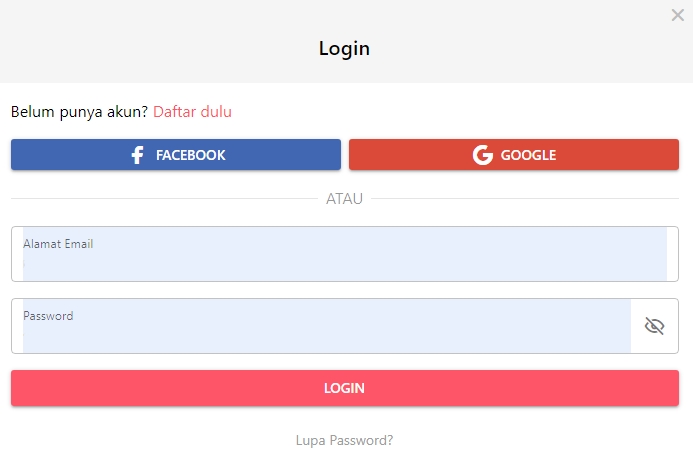Screen dimensions: 693x467
Task: Sign in using the FACEBOOK button
Action: point(176,155)
